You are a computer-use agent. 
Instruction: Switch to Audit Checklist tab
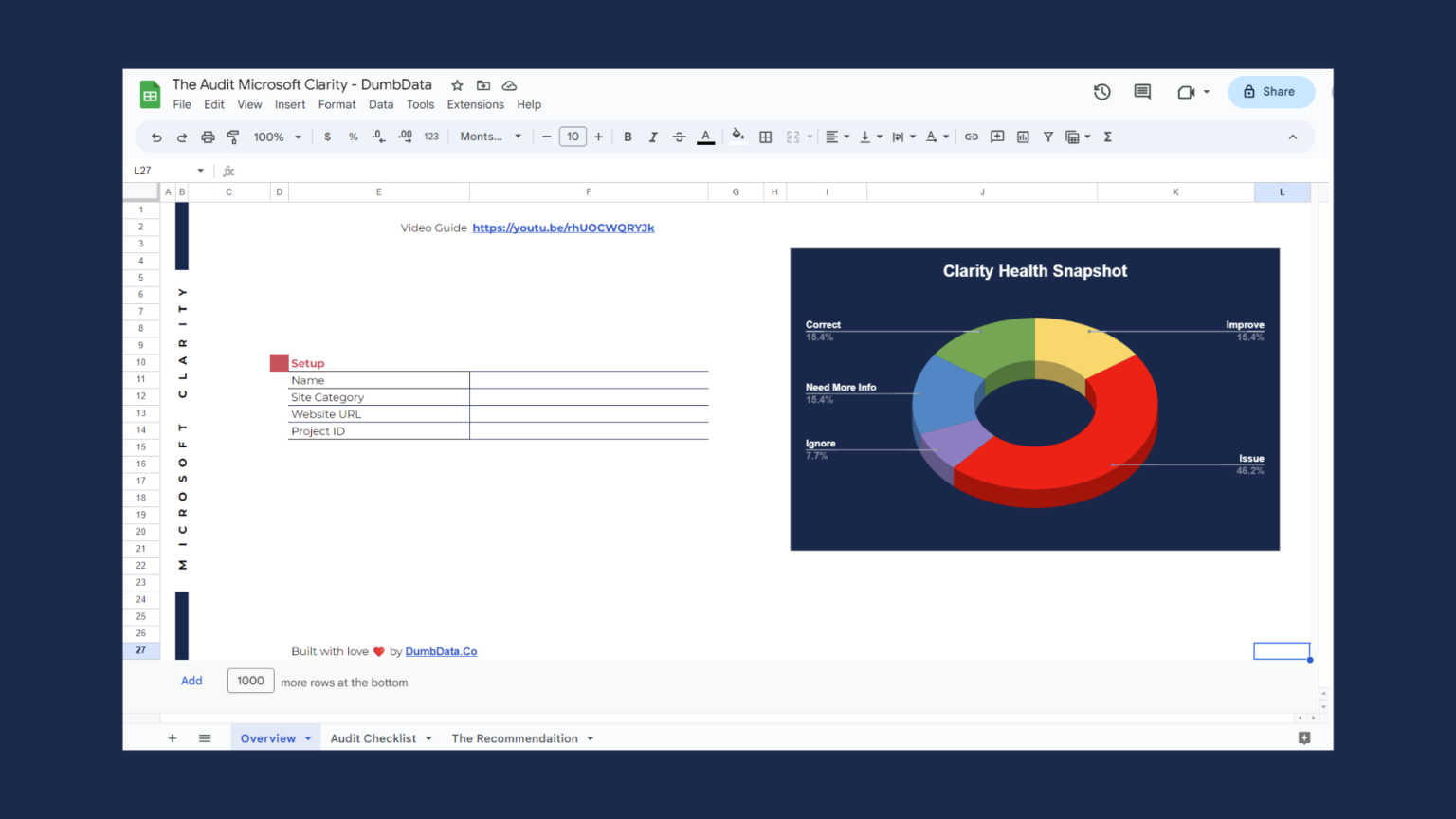[373, 738]
